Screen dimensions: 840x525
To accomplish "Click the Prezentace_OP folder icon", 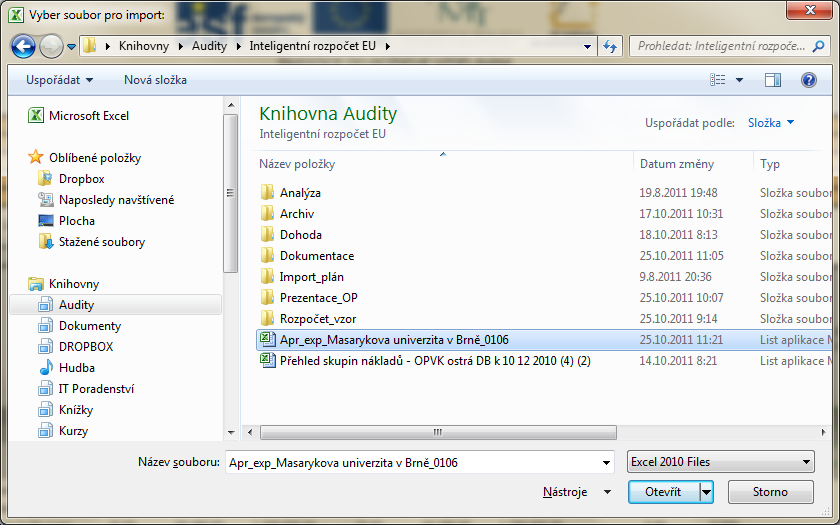I will coord(267,298).
